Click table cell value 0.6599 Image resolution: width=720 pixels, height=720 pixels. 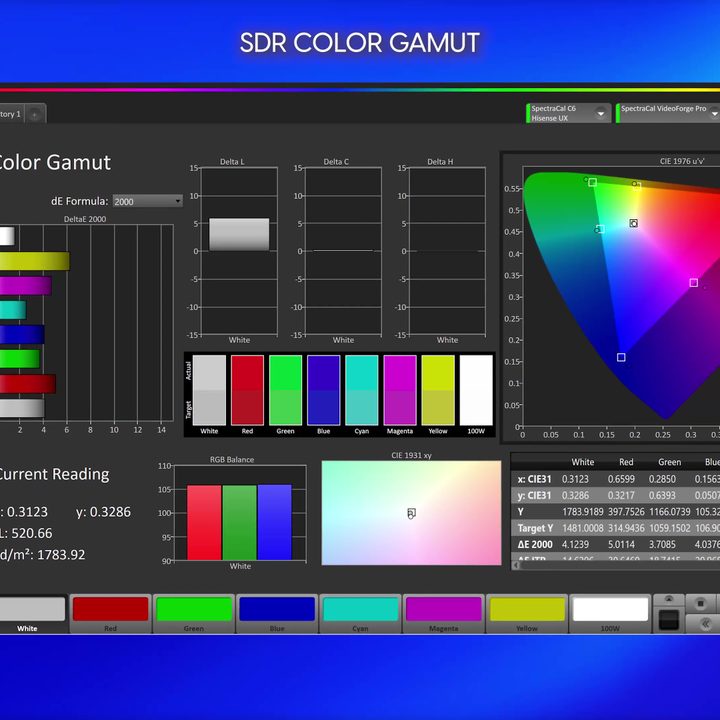[621, 479]
